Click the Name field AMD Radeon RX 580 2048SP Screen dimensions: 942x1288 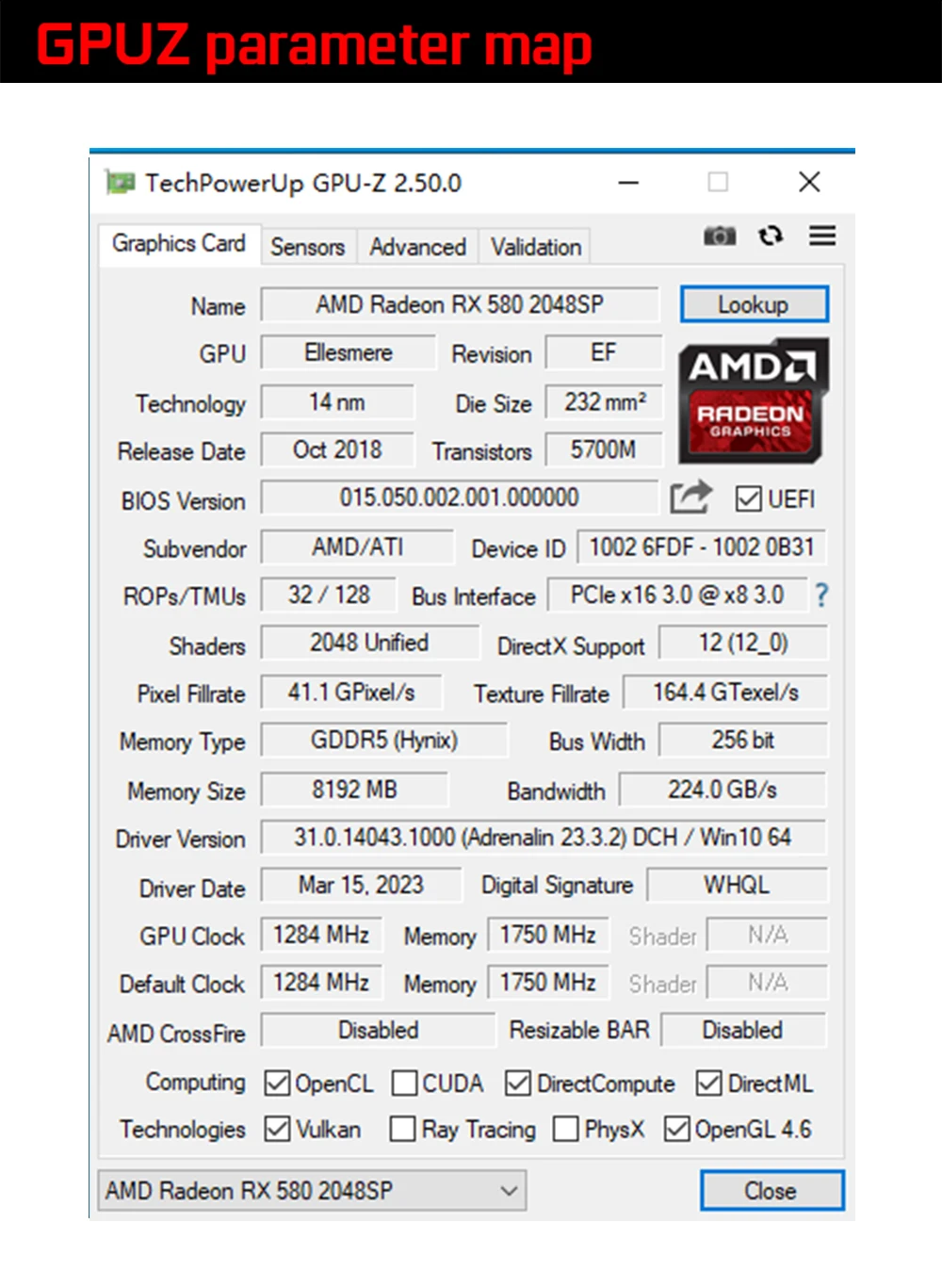tap(460, 304)
